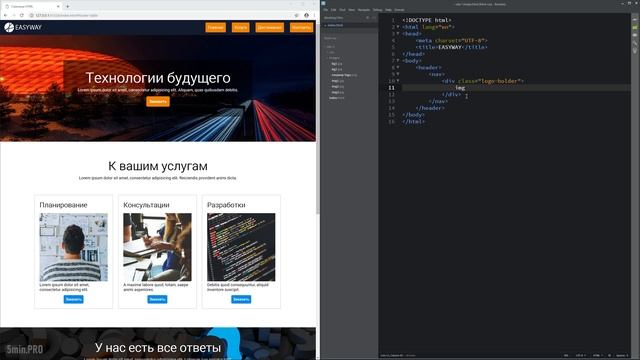Click Заказать button under Разработки card
The image size is (640, 360).
point(241,299)
